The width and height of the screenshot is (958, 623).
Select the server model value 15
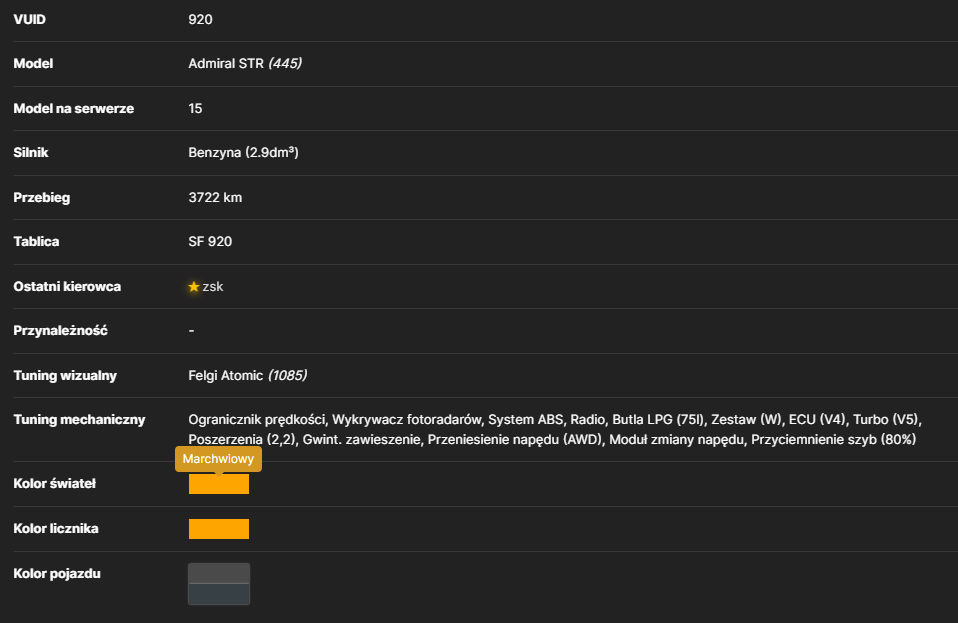[195, 109]
